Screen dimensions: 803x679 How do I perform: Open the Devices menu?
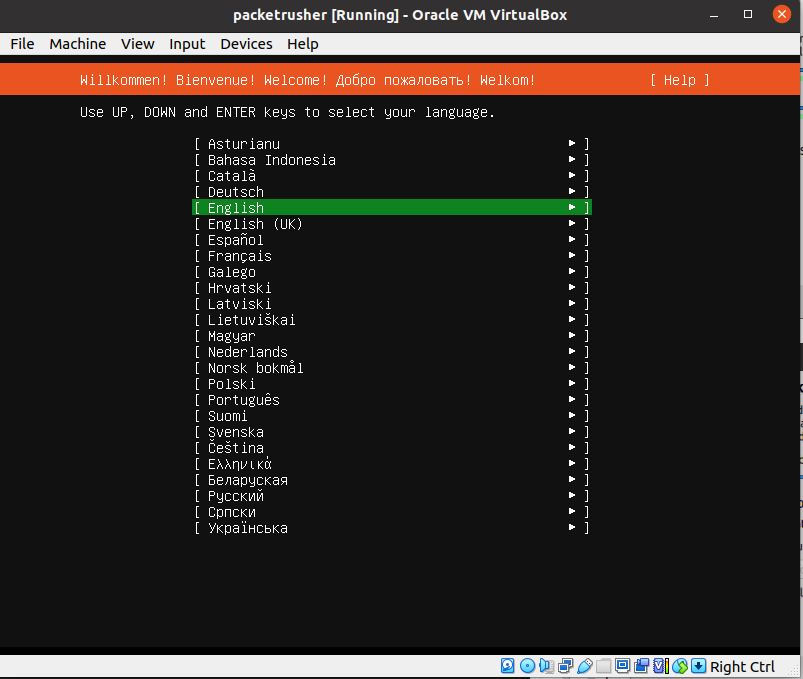point(246,44)
